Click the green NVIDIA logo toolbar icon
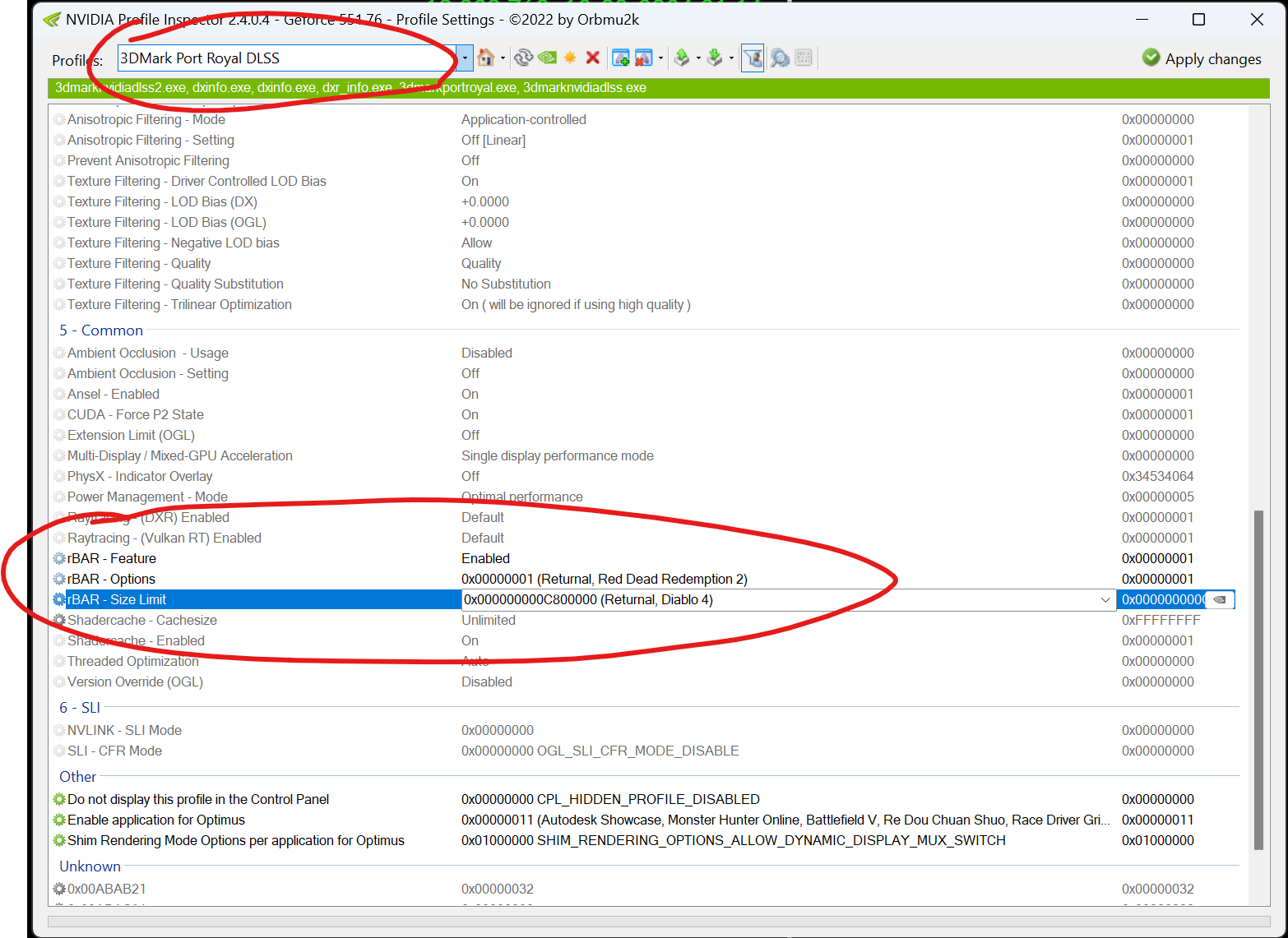 click(x=547, y=58)
